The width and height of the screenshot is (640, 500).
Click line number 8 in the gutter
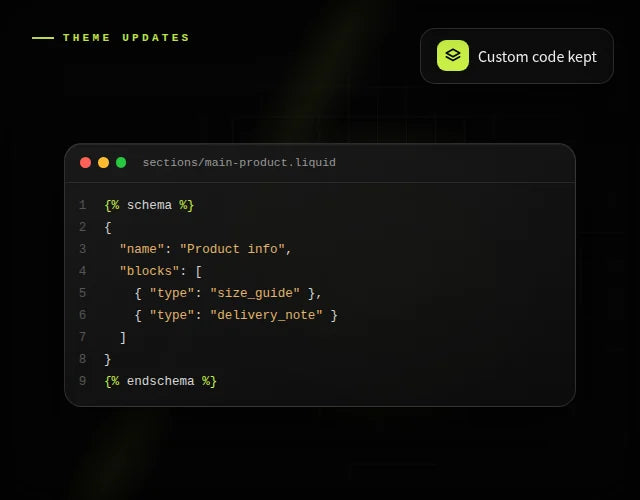(x=82, y=359)
